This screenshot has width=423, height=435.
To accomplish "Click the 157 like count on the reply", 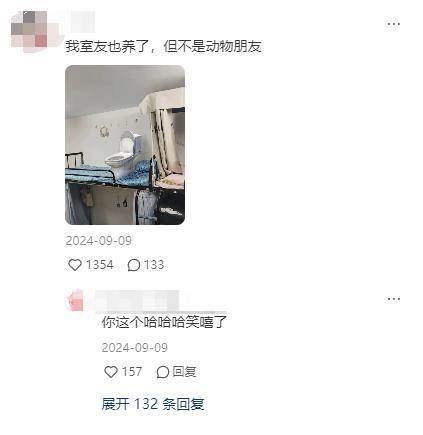I will click(x=132, y=372).
